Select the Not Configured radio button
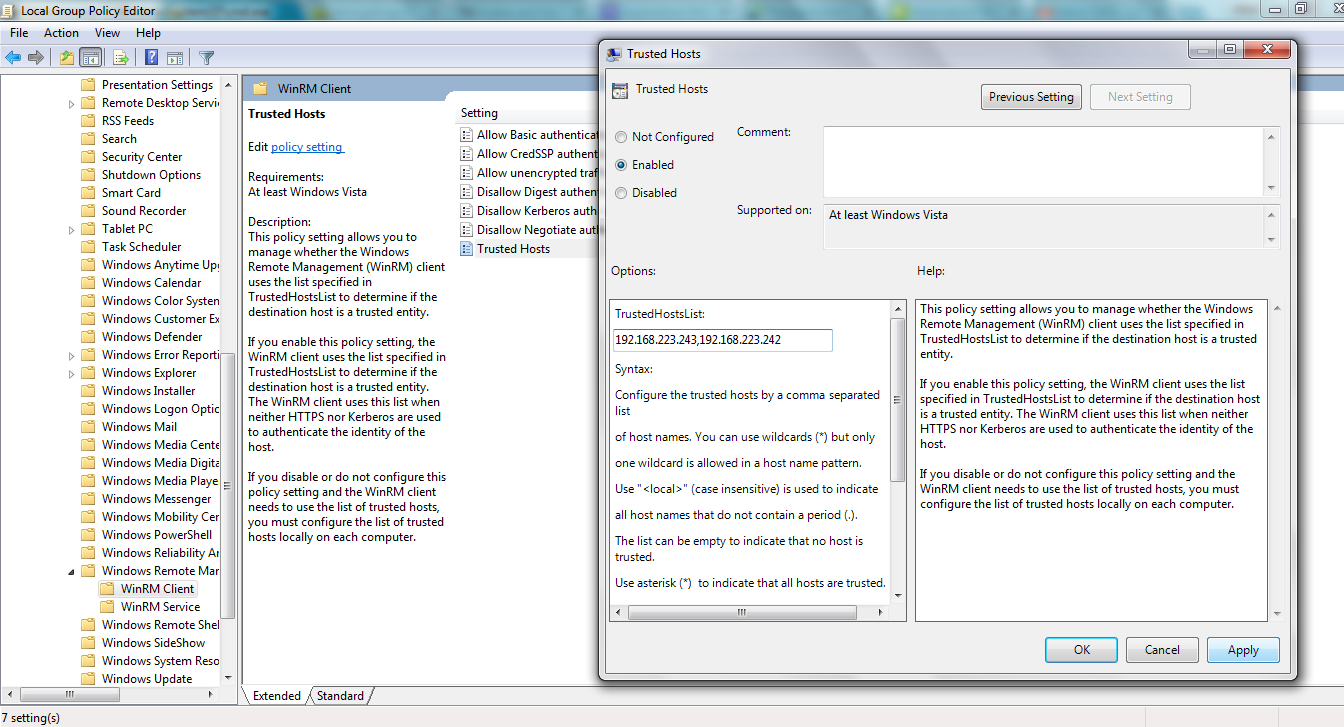1344x727 pixels. [x=622, y=137]
